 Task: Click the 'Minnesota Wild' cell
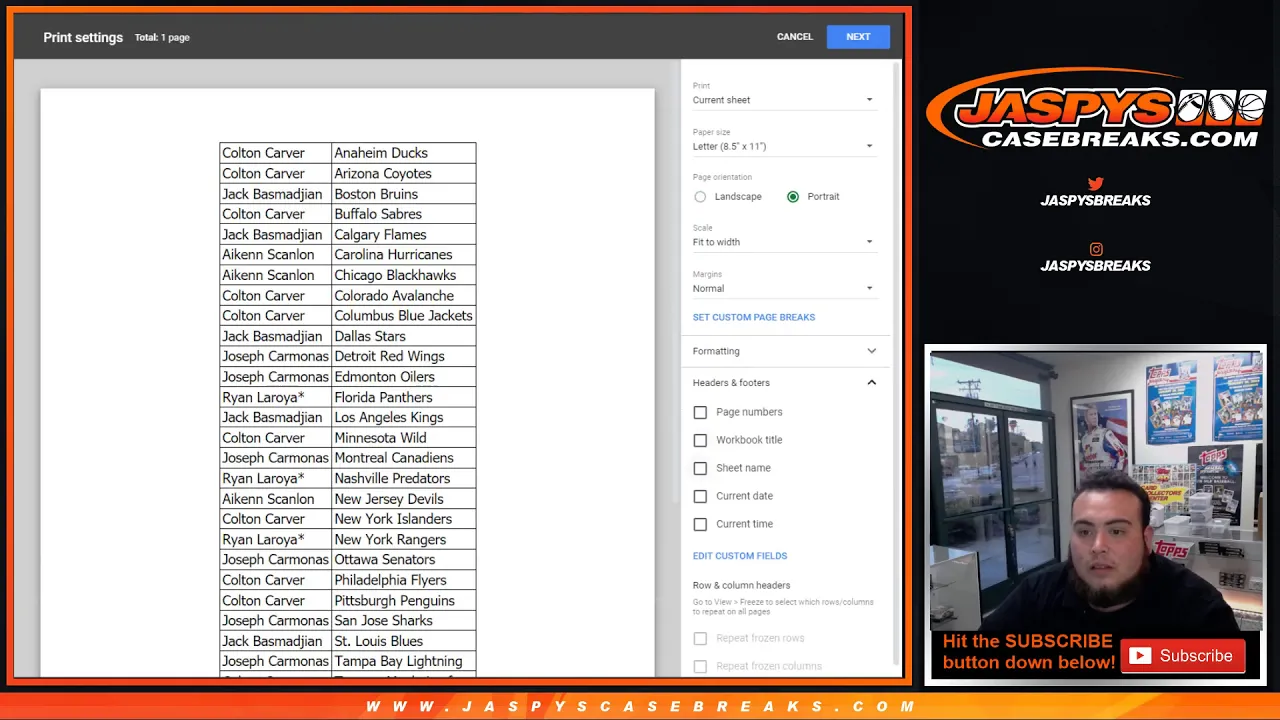404,438
